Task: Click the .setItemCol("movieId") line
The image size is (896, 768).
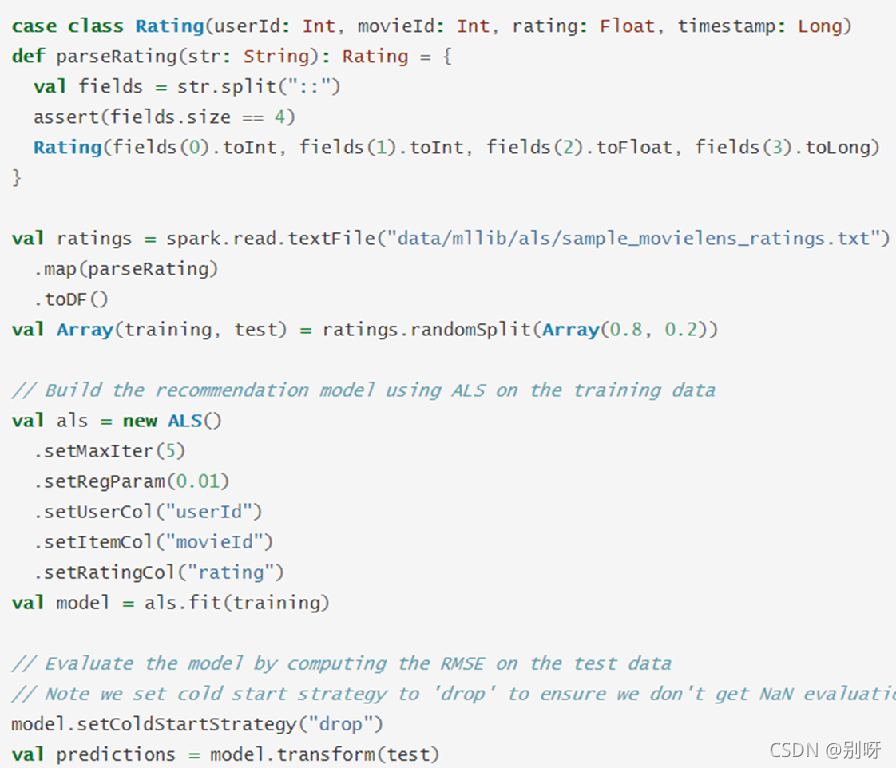Action: 153,542
